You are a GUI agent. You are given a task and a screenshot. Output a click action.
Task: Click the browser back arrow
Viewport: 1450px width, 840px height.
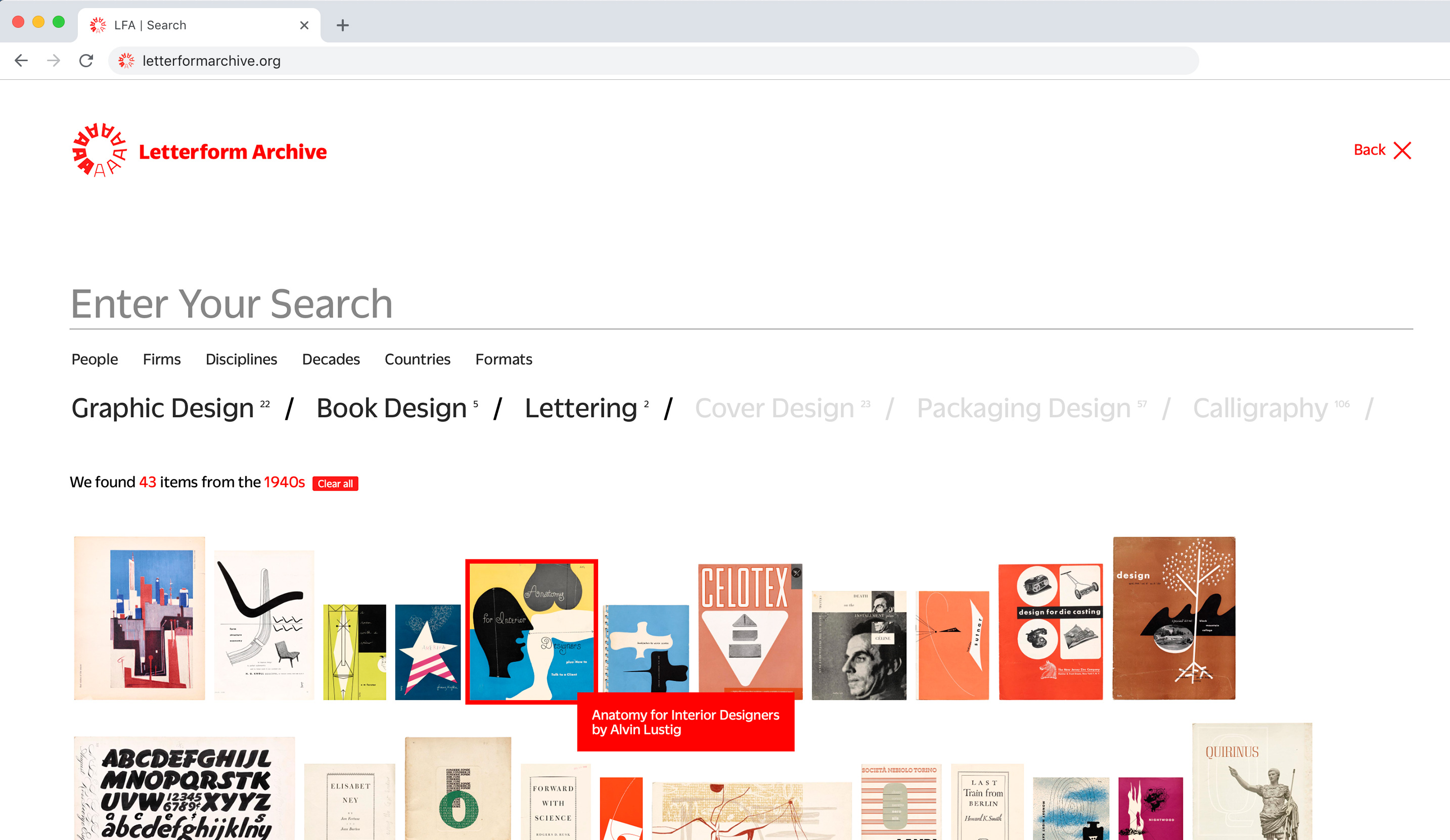tap(21, 61)
